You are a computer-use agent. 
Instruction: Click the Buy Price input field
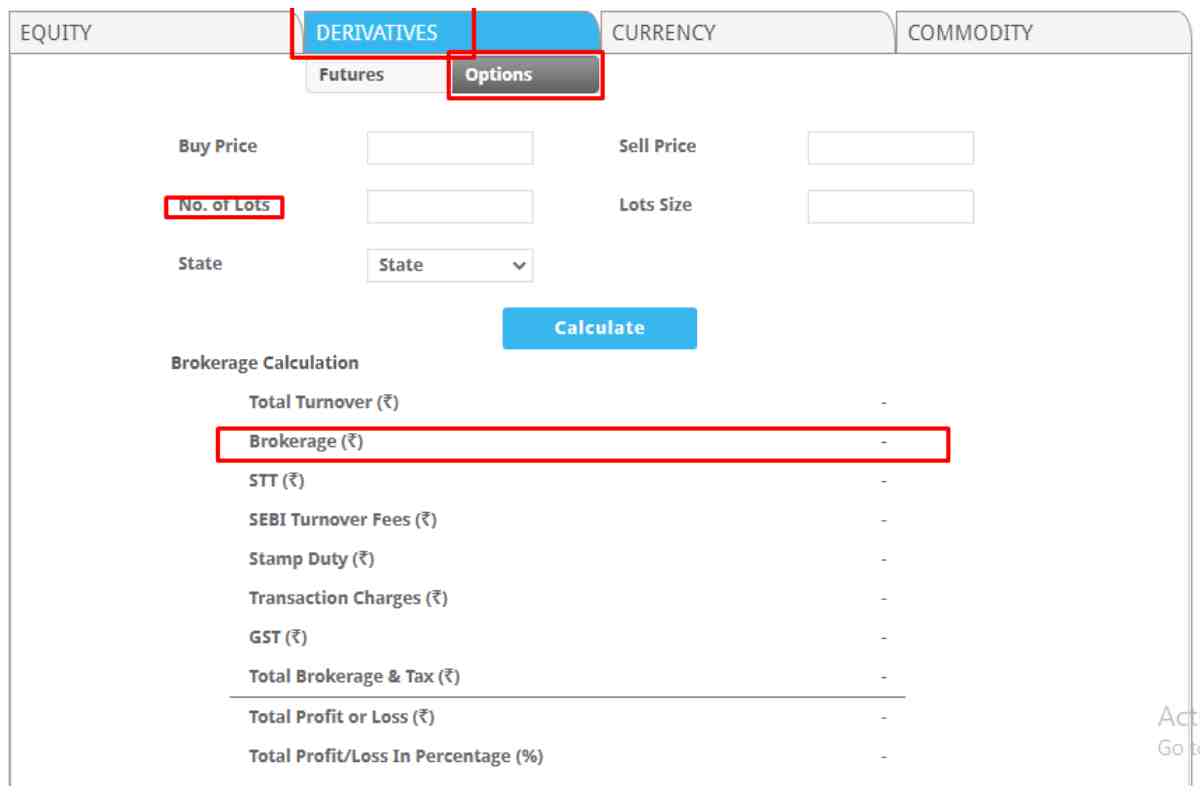(450, 148)
